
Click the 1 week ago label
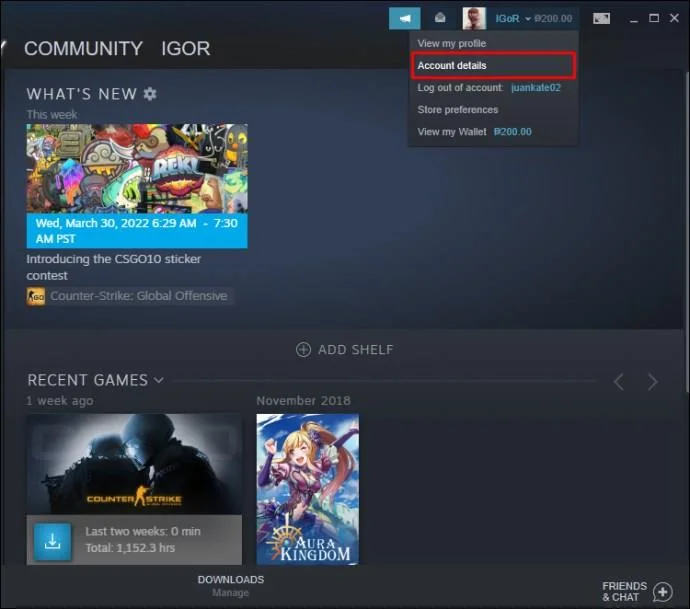tap(60, 401)
